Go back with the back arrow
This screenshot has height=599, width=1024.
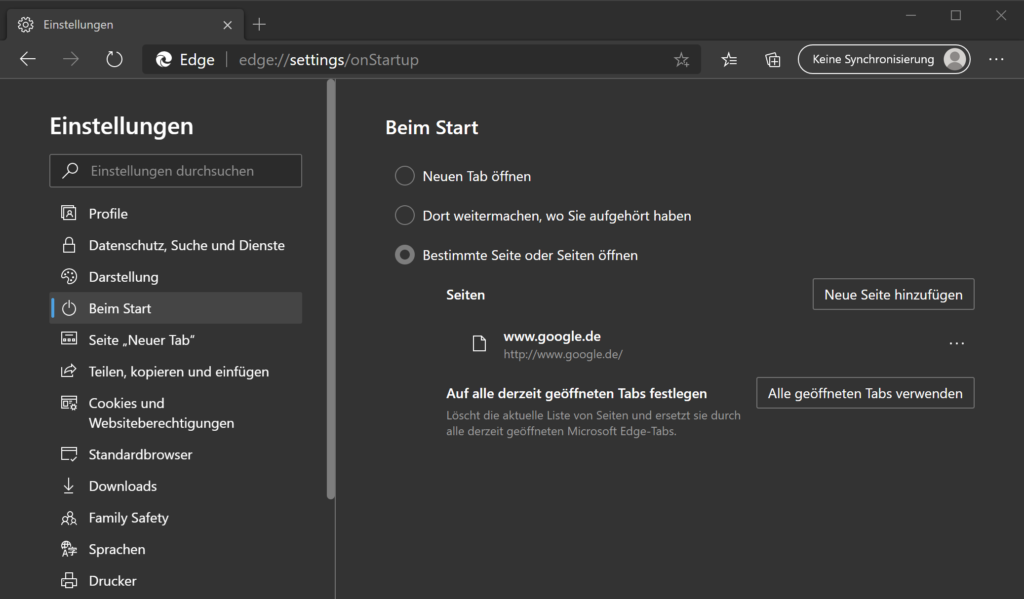(27, 59)
